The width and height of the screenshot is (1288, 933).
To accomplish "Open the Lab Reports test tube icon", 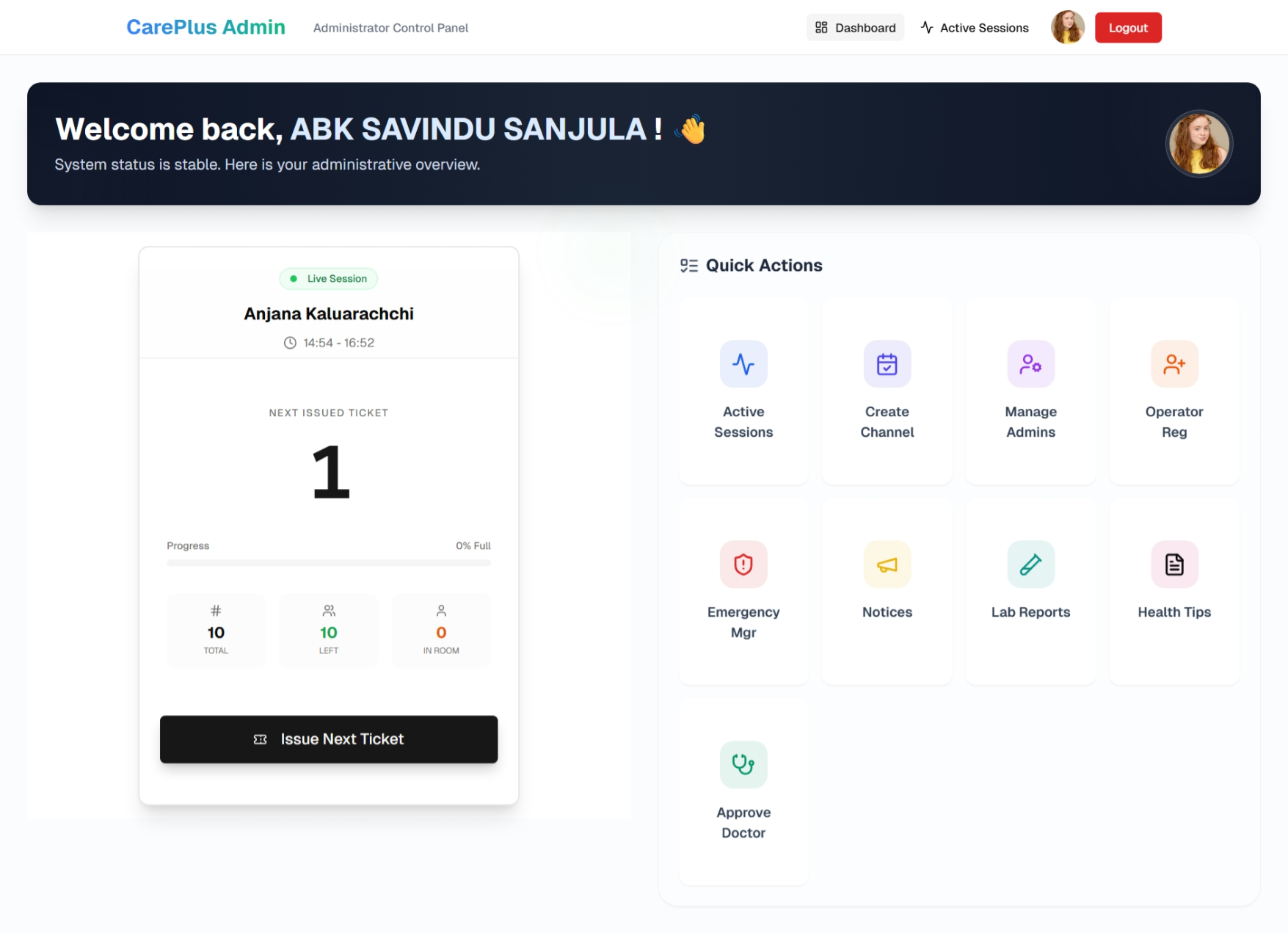I will pyautogui.click(x=1030, y=564).
